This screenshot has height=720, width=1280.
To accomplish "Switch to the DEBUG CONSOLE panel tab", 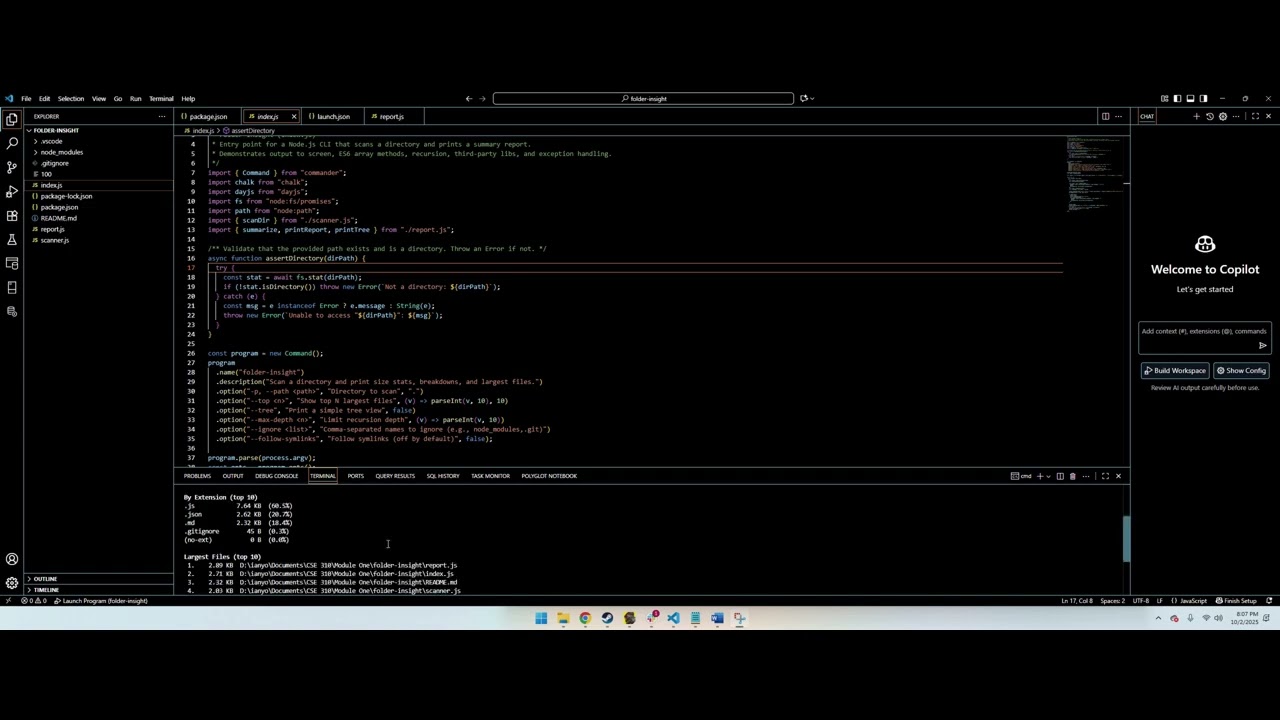I will tap(276, 476).
